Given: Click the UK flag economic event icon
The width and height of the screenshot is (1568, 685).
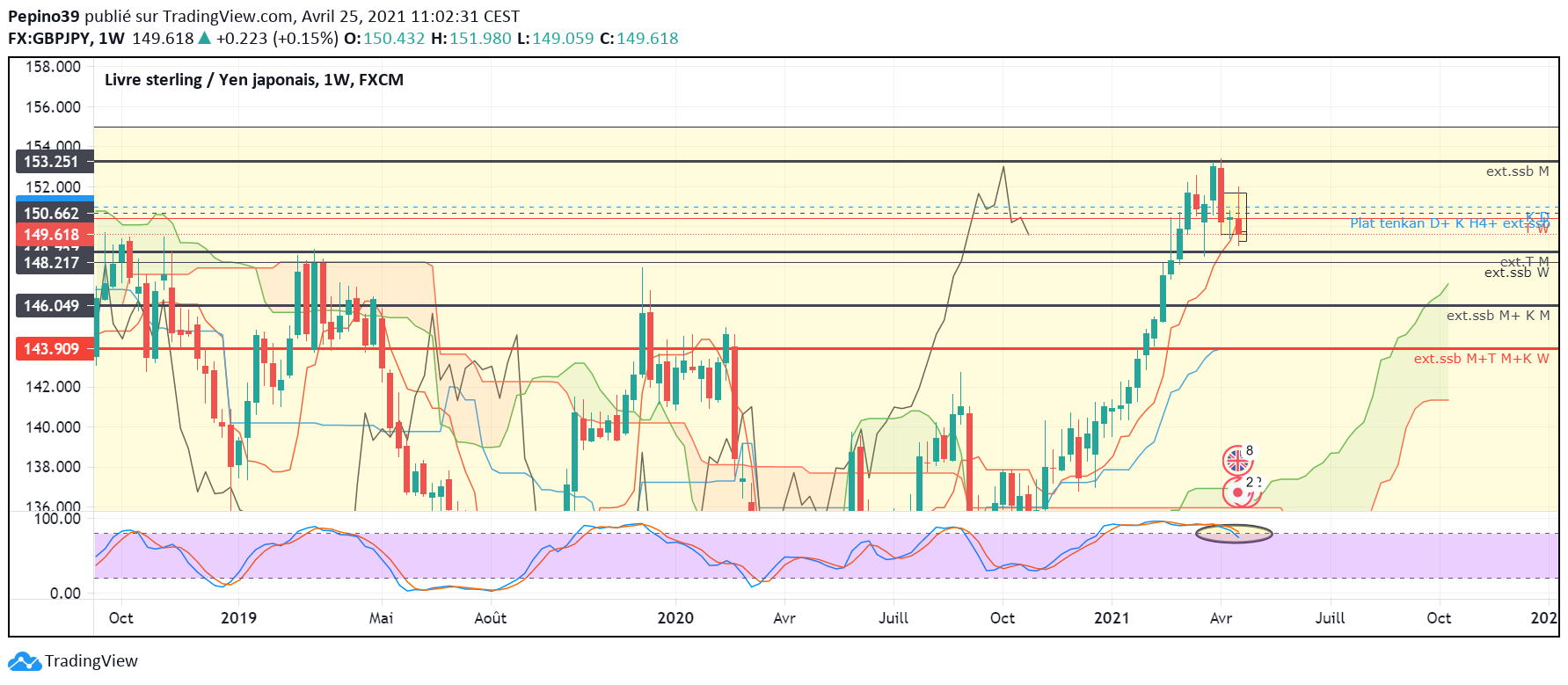Looking at the screenshot, I should (x=1236, y=460).
